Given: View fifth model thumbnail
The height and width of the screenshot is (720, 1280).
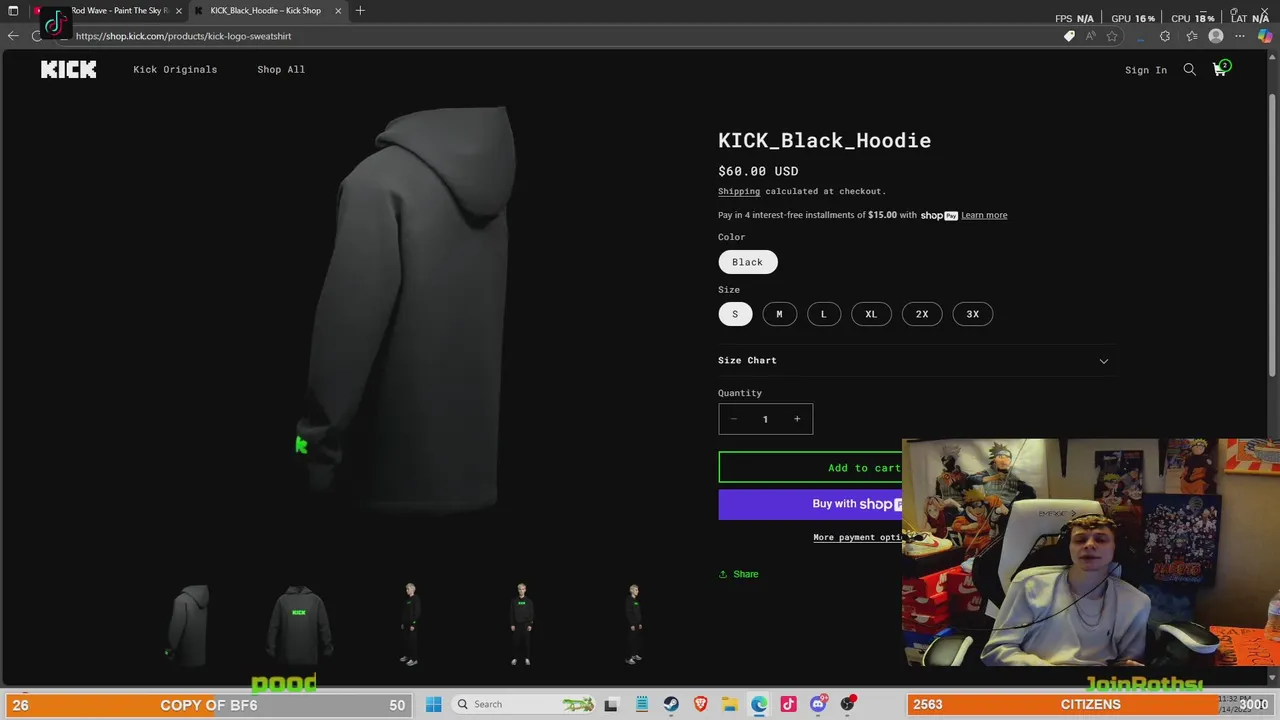Looking at the screenshot, I should tap(633, 625).
